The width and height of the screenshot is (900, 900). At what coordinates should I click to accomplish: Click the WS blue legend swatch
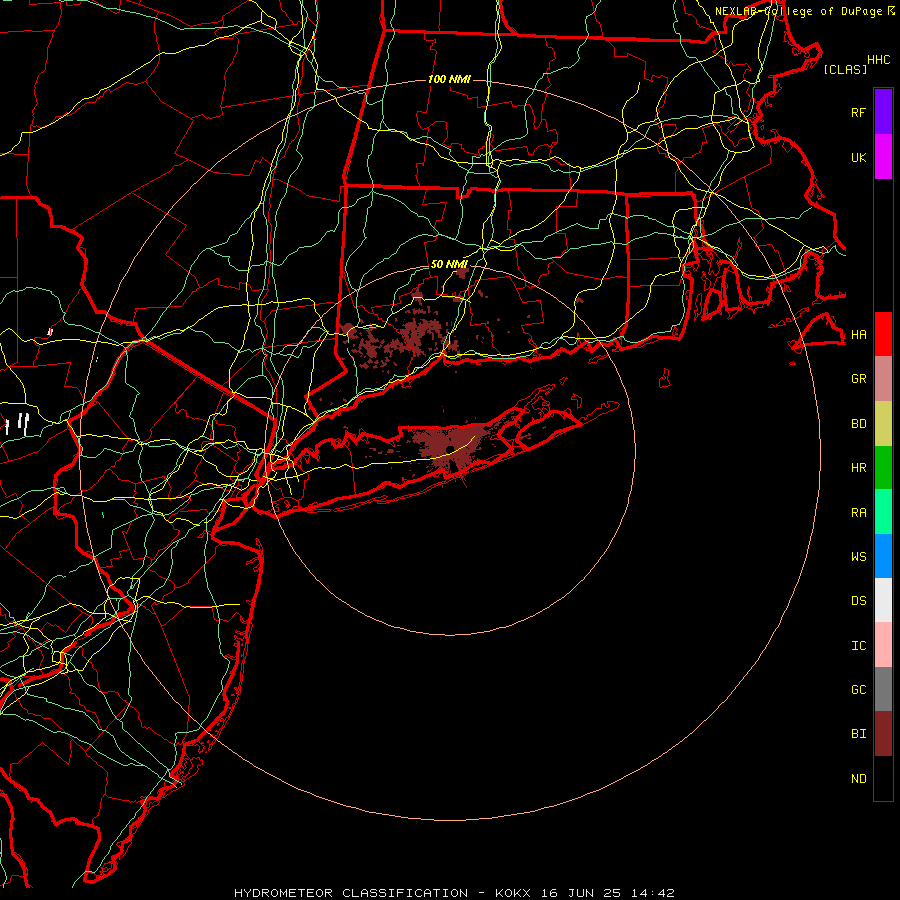click(883, 556)
